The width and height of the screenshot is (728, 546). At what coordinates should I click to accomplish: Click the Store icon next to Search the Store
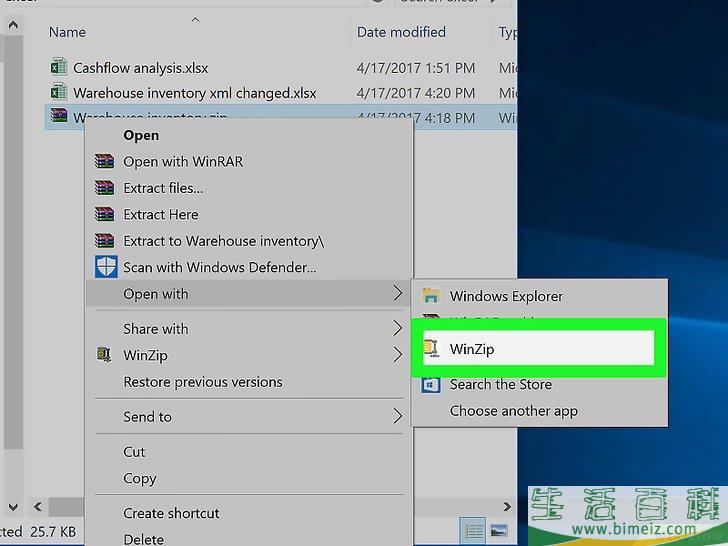click(x=431, y=384)
